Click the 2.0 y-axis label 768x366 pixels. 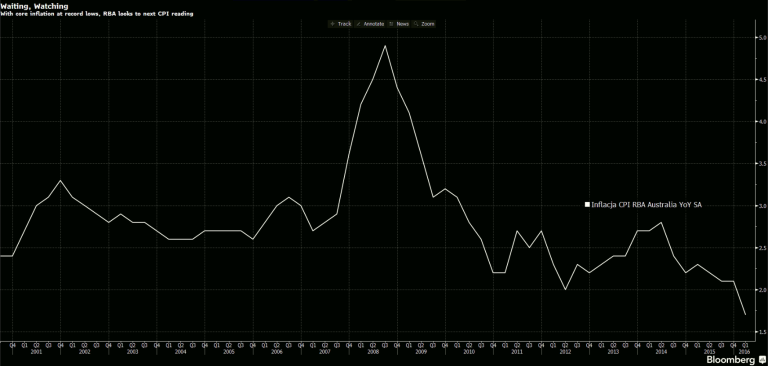pos(763,290)
